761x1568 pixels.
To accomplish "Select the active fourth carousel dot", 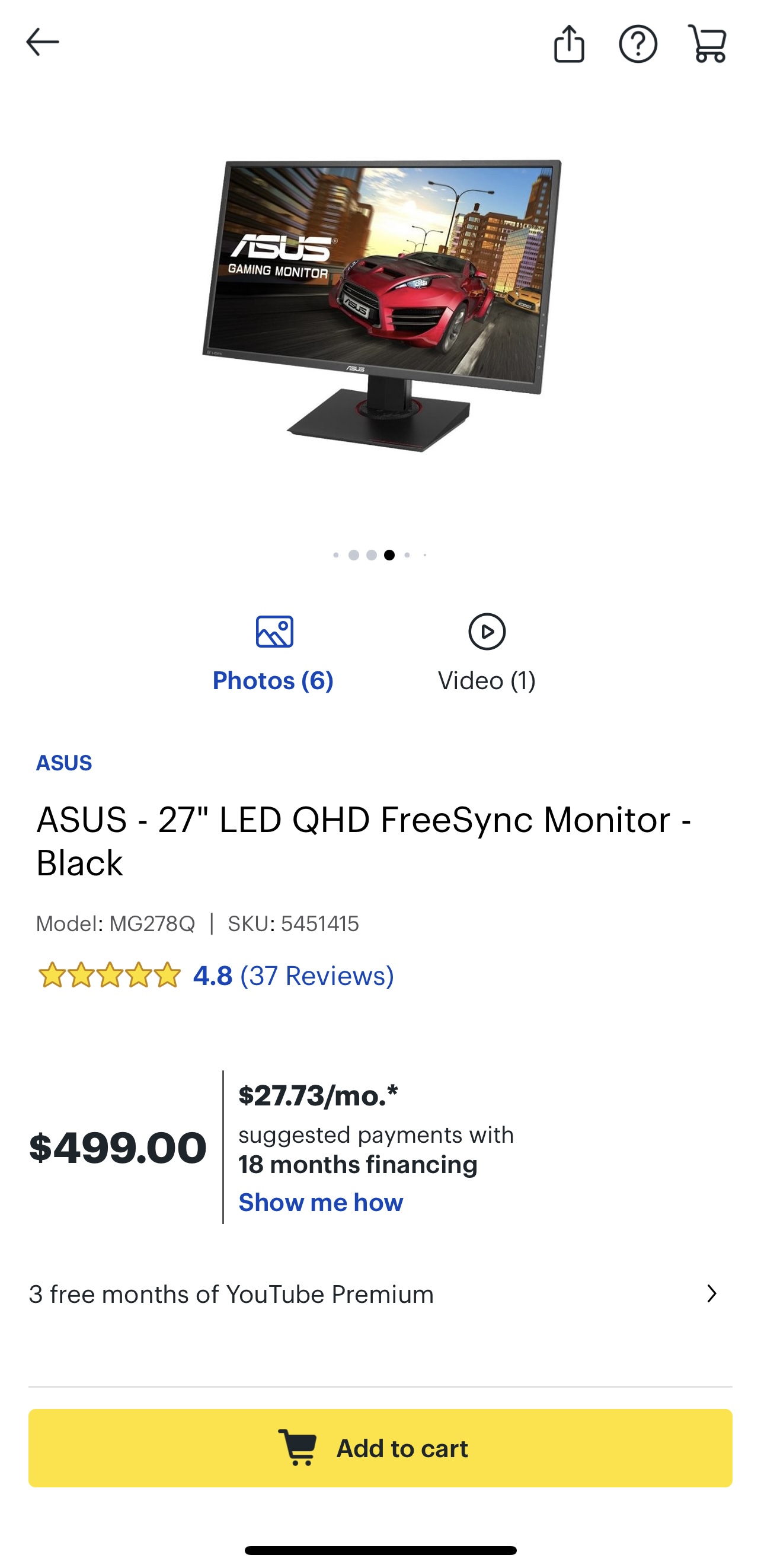I will 389,554.
